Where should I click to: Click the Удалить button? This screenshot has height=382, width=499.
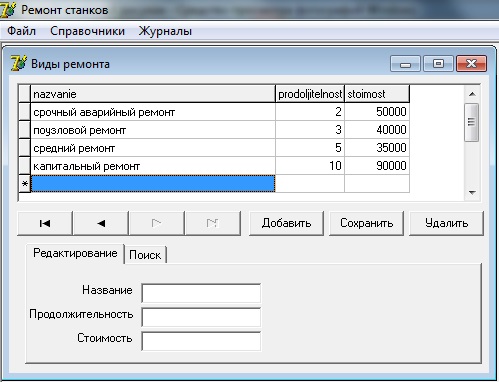click(x=446, y=223)
